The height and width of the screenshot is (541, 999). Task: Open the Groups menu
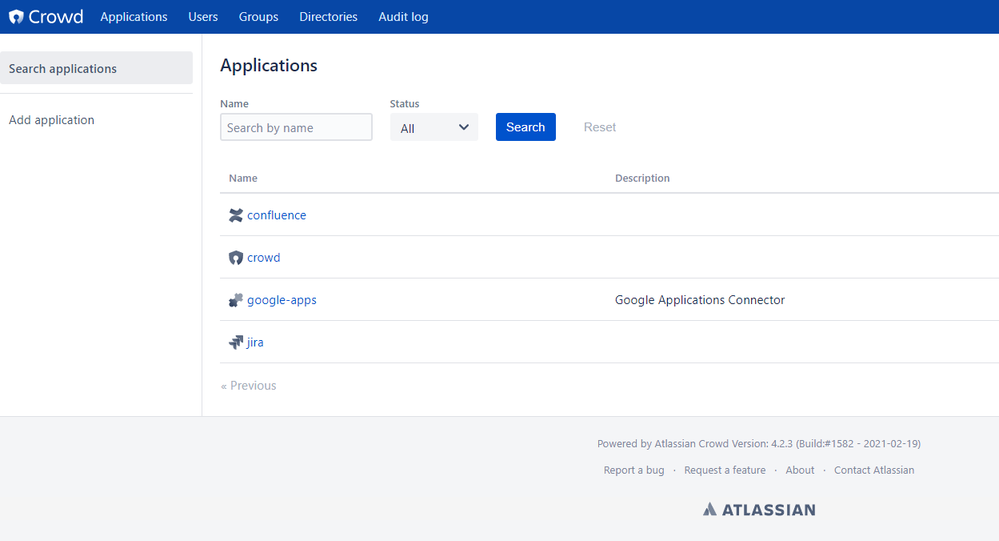coord(259,17)
